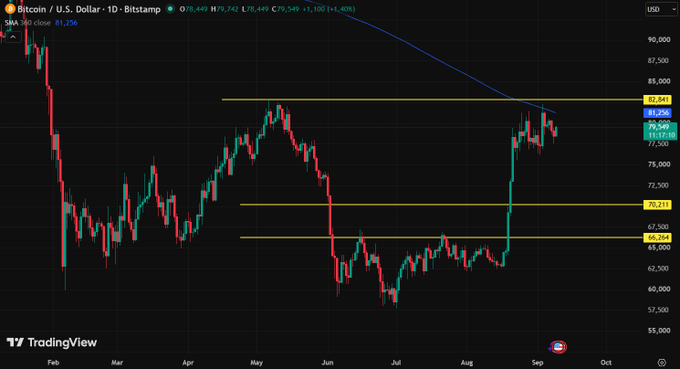Click the 72,500 price axis label
Viewport: 680px width, 369px height.
click(x=658, y=185)
